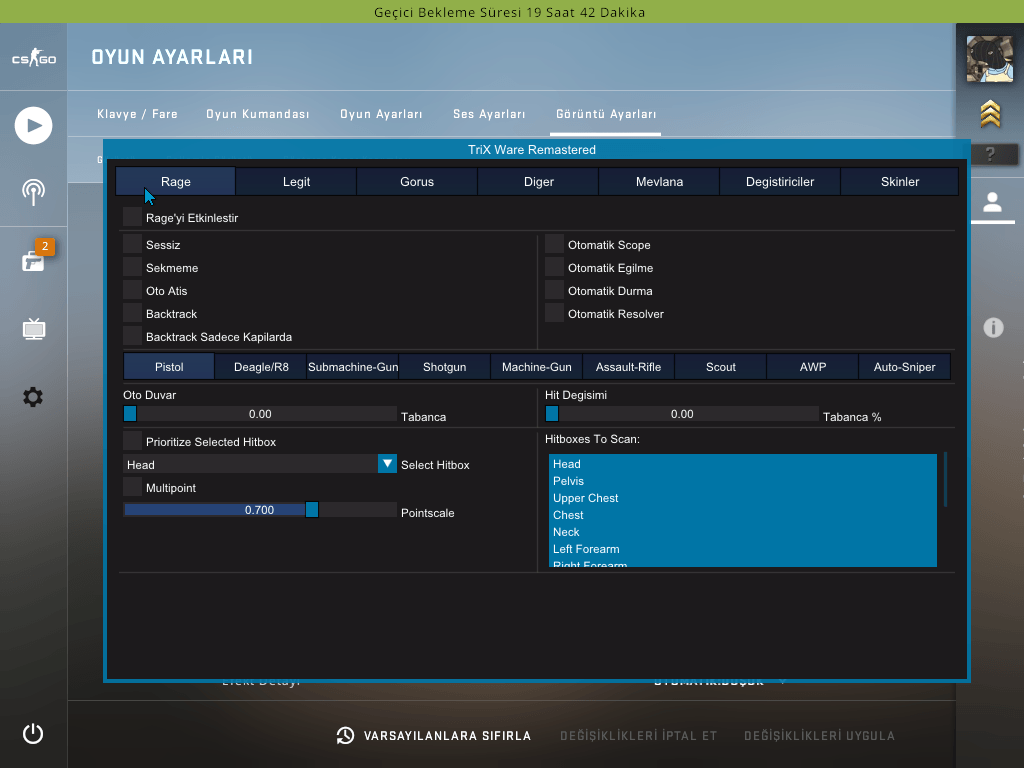The image size is (1024, 768).
Task: Click the power quit icon
Action: click(33, 733)
